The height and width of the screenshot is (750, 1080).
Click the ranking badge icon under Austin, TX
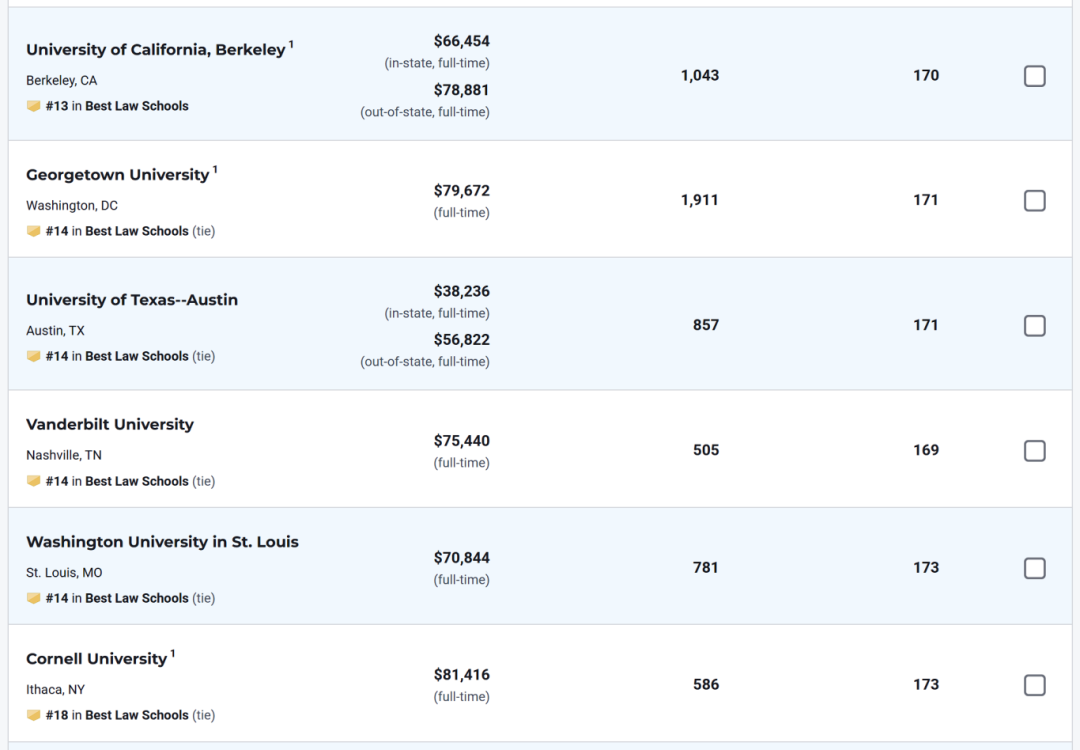pyautogui.click(x=34, y=356)
